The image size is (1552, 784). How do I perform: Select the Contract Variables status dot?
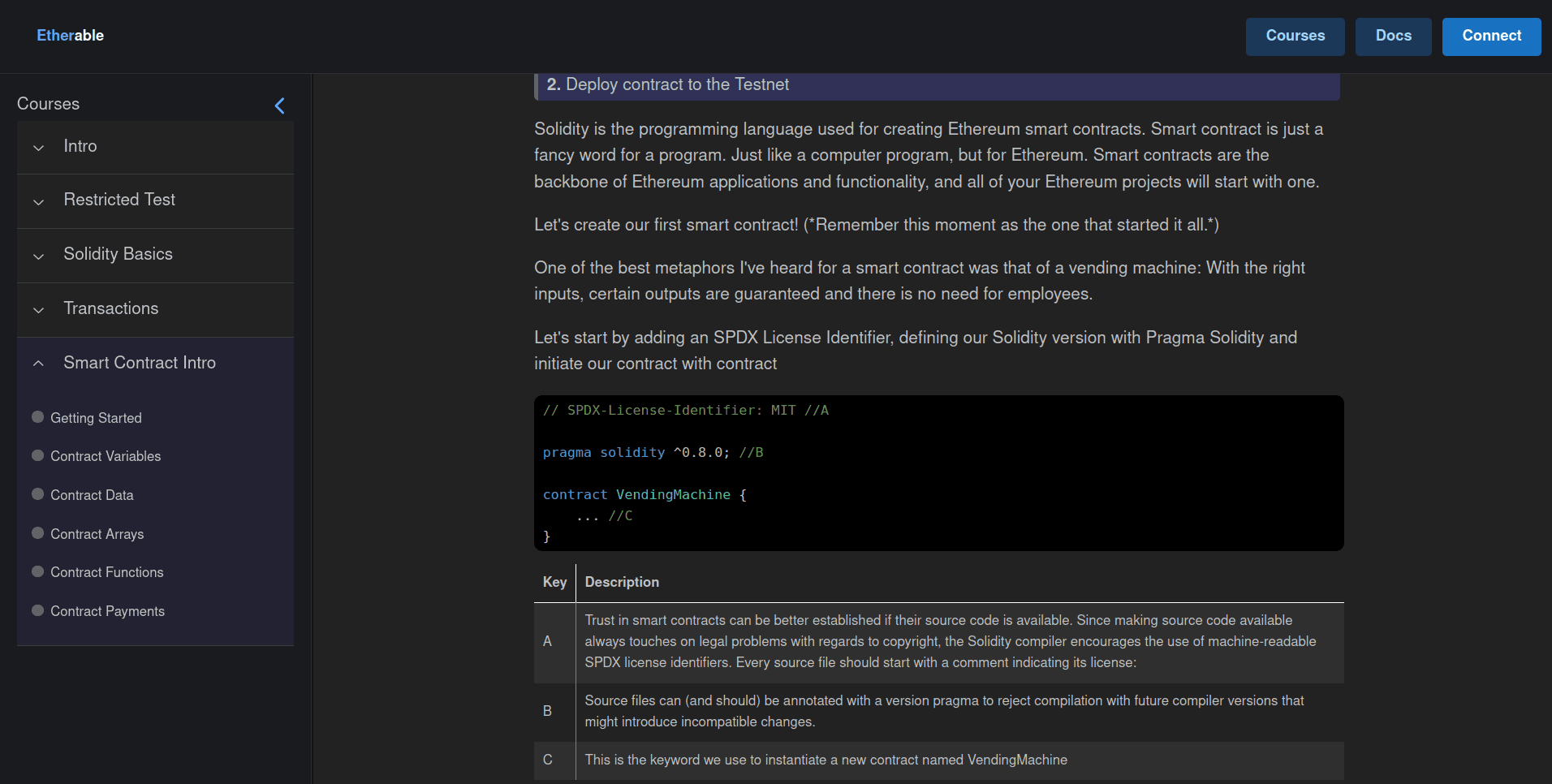click(x=37, y=455)
